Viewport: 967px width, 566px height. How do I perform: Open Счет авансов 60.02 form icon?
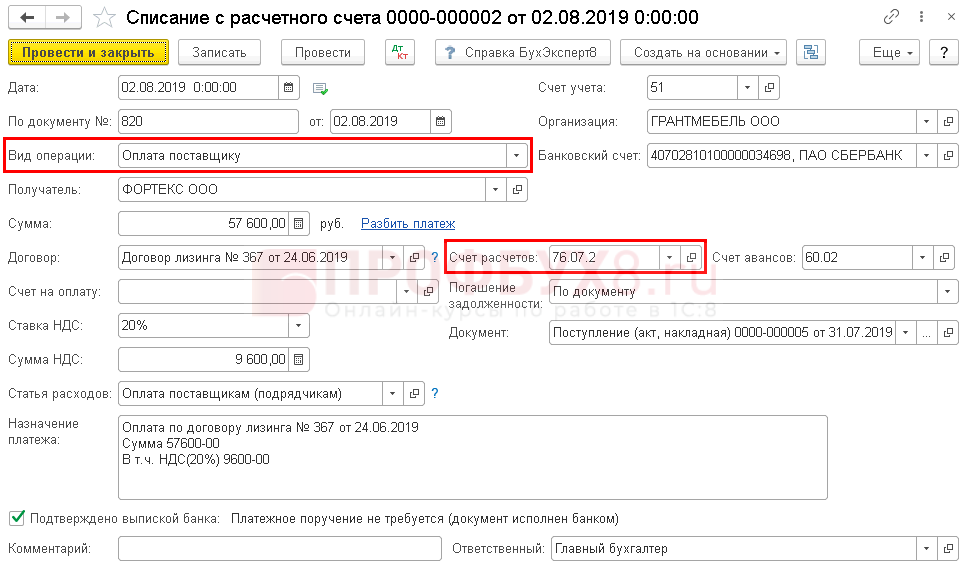[944, 257]
